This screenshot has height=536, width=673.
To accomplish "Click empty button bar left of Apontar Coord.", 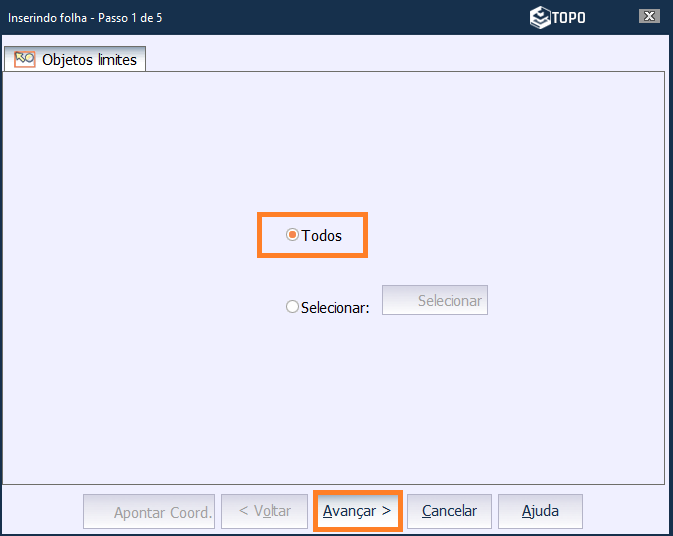I will tap(40, 511).
